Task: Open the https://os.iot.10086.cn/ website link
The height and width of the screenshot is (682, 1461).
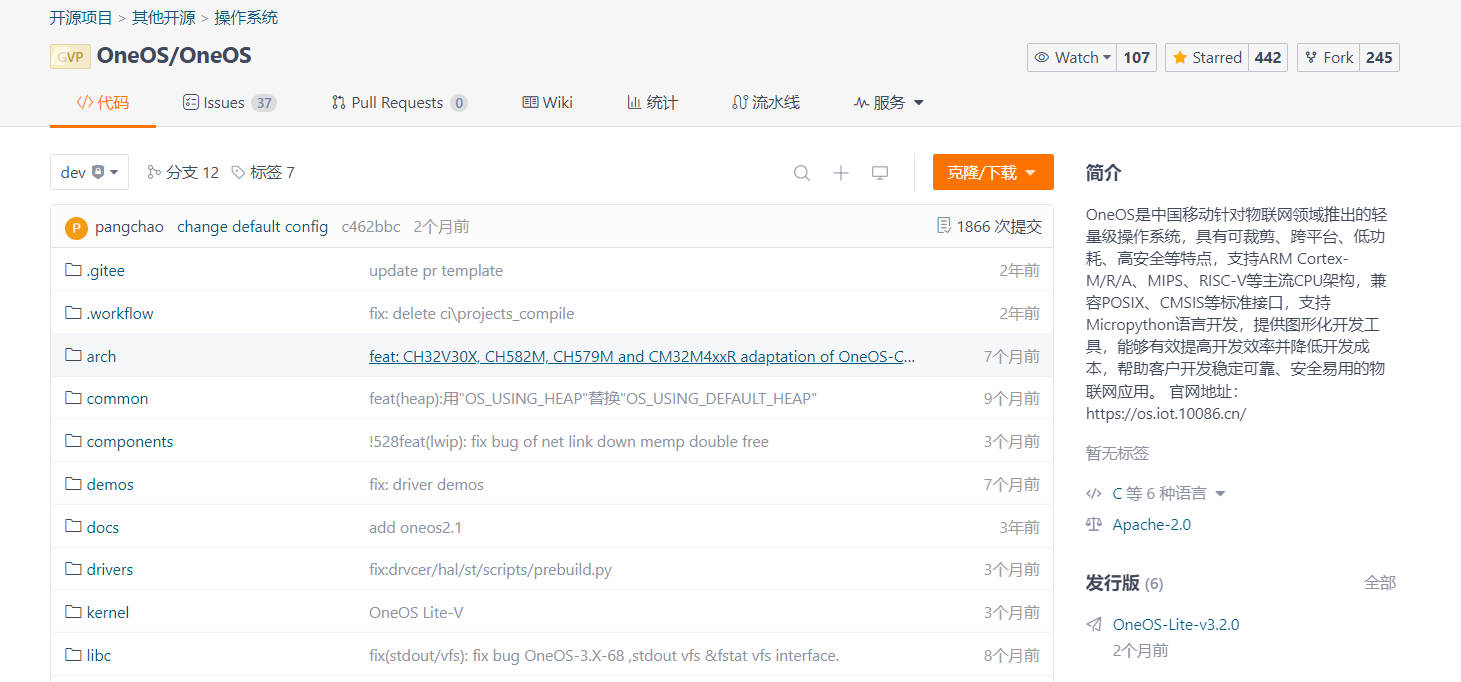Action: pyautogui.click(x=1166, y=413)
